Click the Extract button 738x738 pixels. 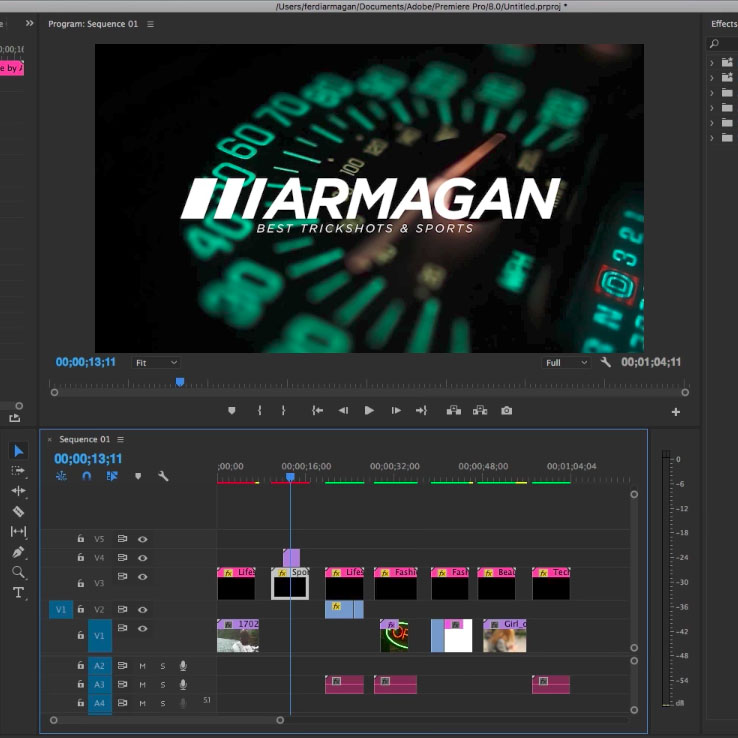pos(480,410)
